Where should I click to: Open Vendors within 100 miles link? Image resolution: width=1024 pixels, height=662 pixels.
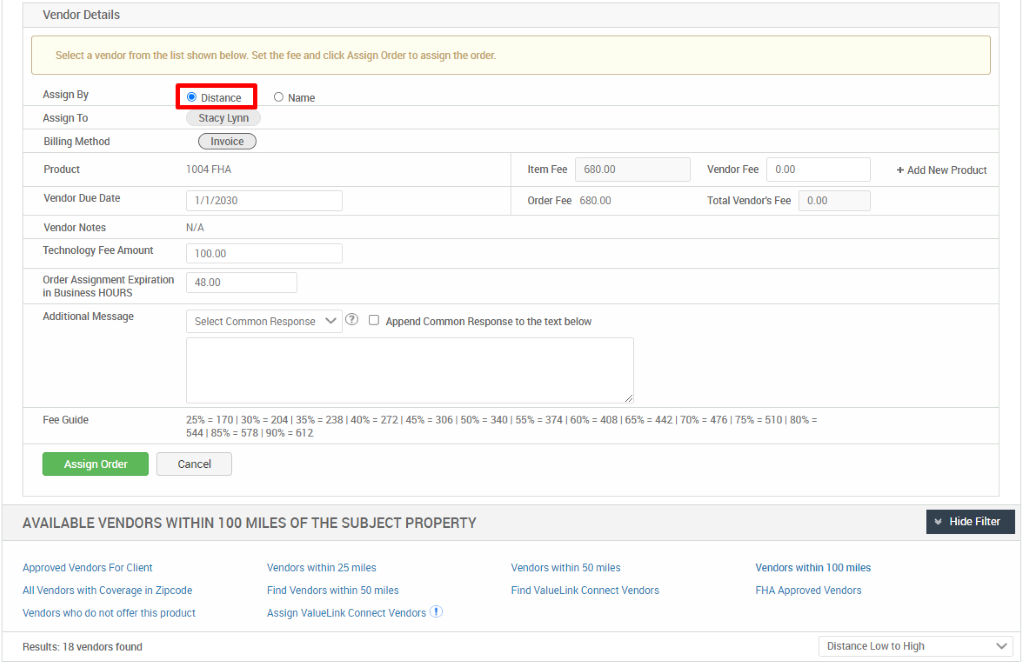tap(813, 568)
